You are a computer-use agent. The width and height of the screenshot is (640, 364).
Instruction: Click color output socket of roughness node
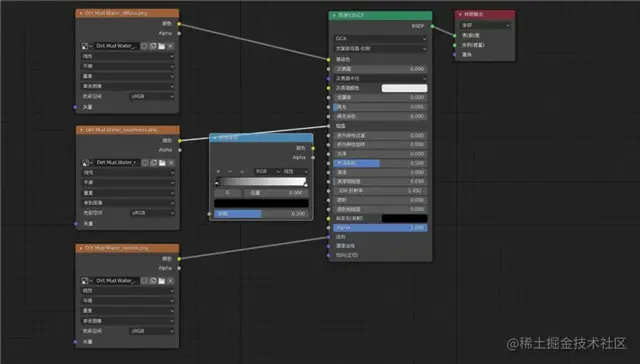point(180,141)
